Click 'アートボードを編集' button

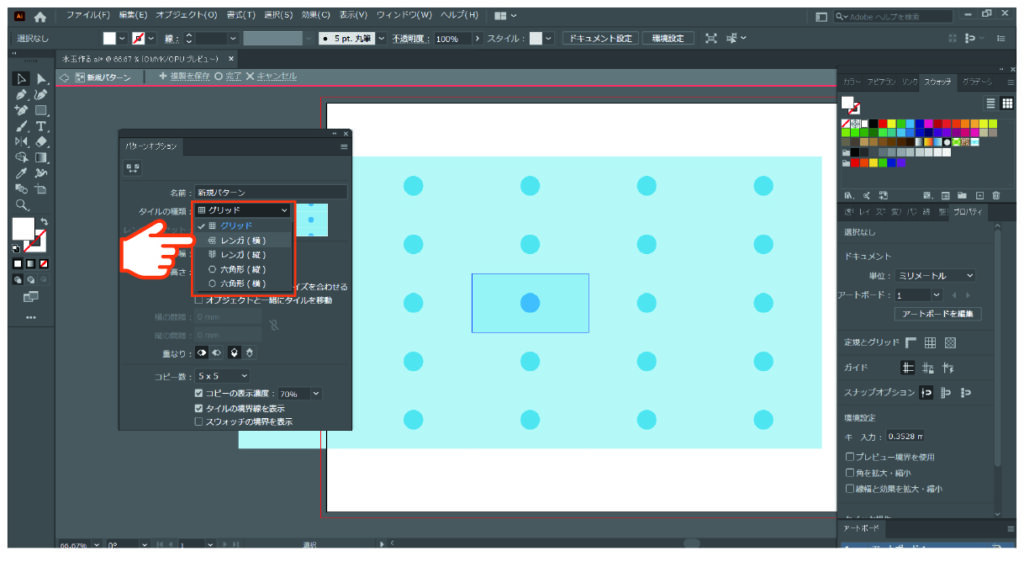[937, 314]
